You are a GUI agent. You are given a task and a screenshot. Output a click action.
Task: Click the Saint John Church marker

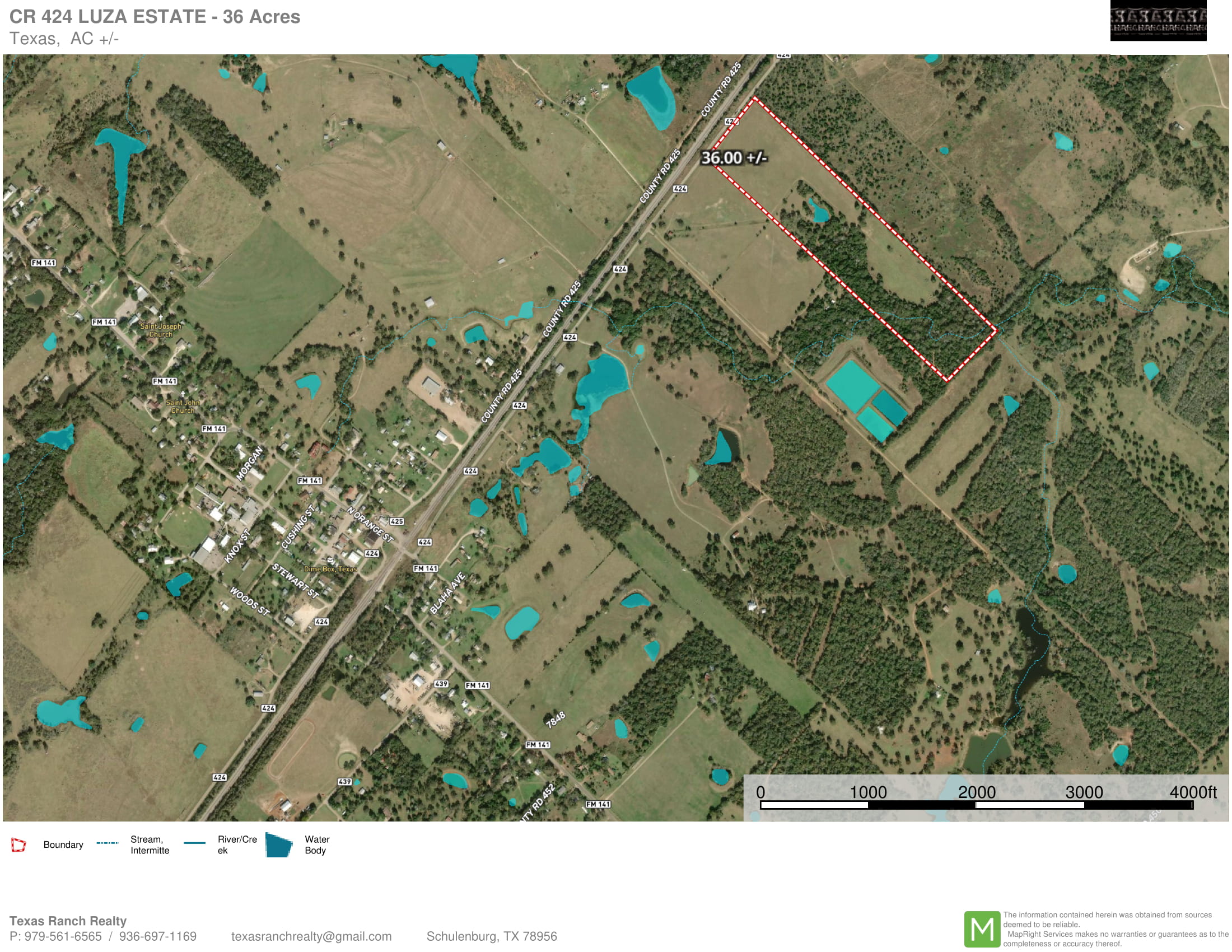pyautogui.click(x=183, y=394)
